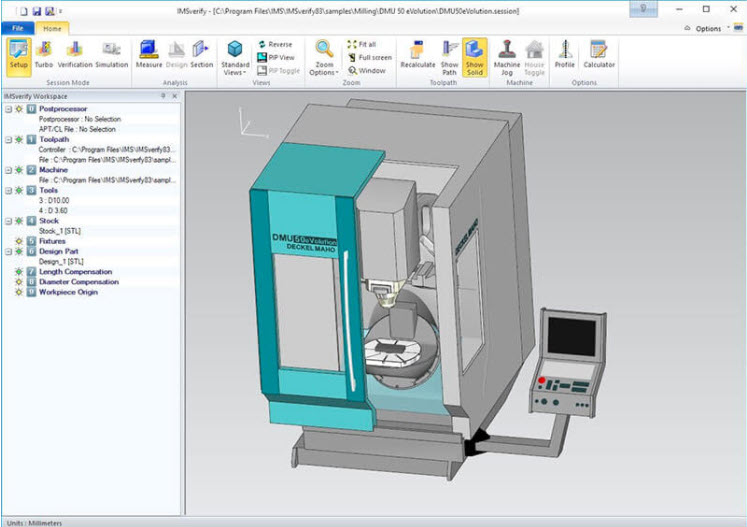Open Standard Views dropdown
Viewport: 747px width, 527px height.
235,58
